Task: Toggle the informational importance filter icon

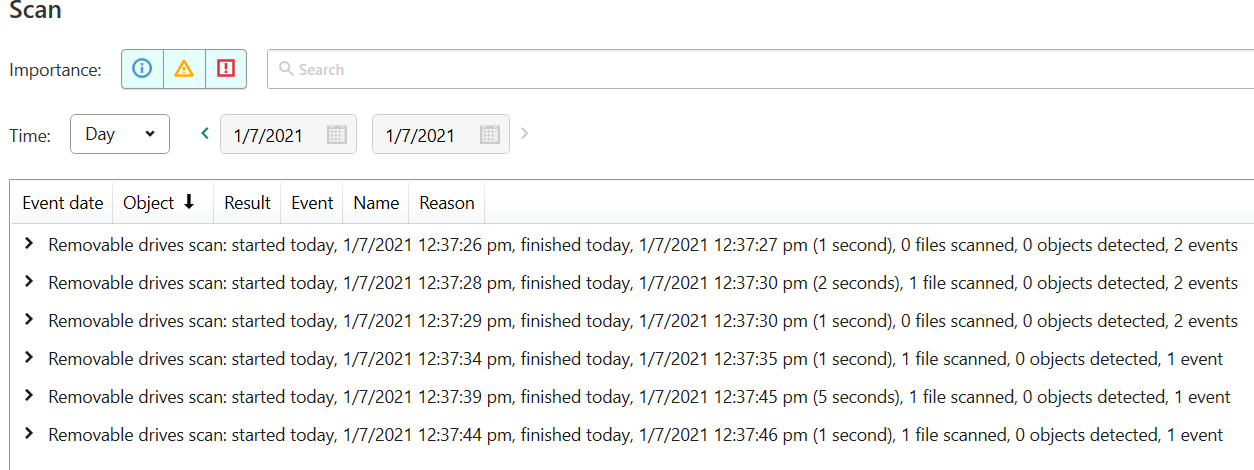Action: tap(142, 69)
